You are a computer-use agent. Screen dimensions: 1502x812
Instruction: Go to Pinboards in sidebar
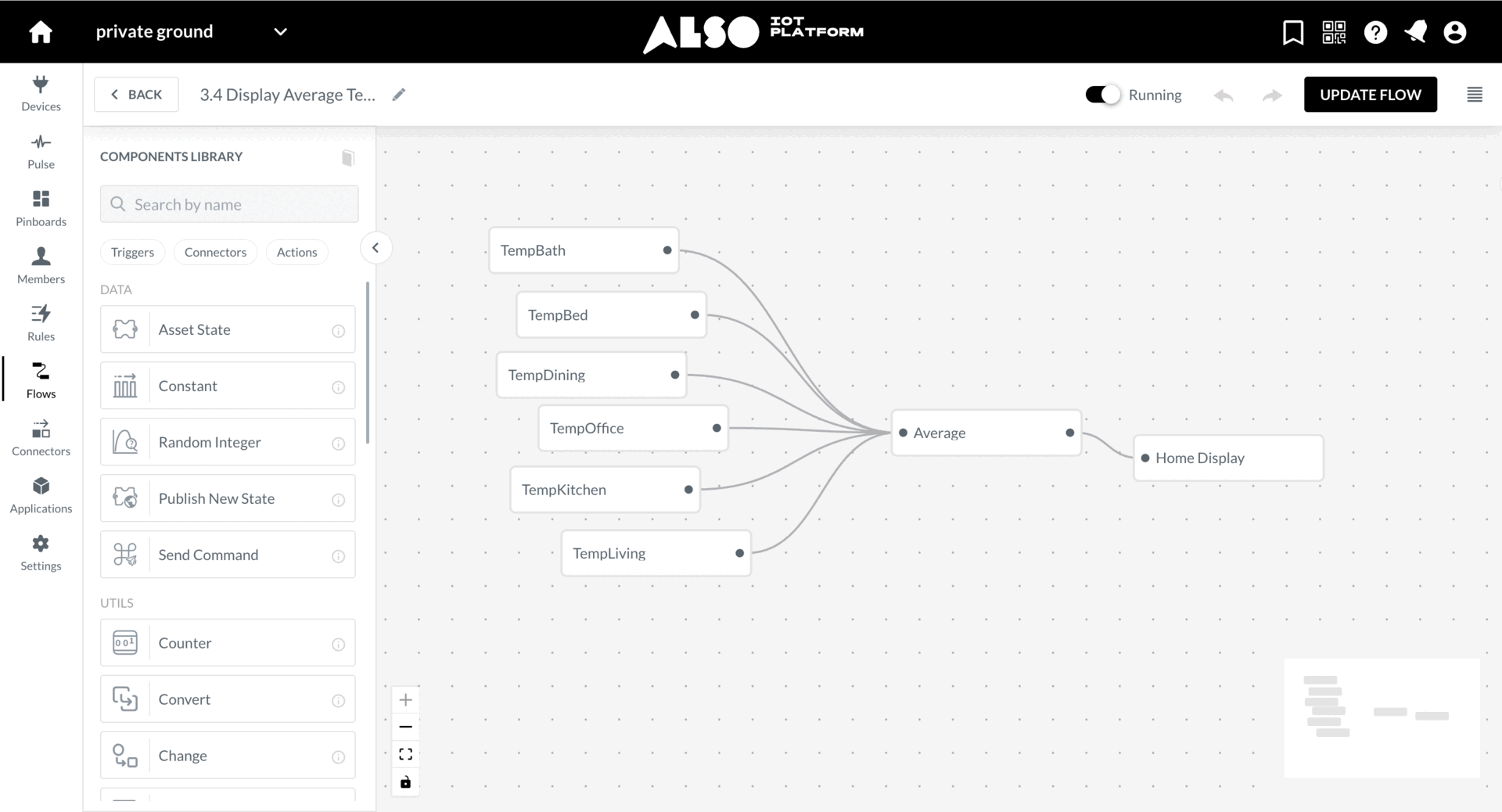click(41, 208)
